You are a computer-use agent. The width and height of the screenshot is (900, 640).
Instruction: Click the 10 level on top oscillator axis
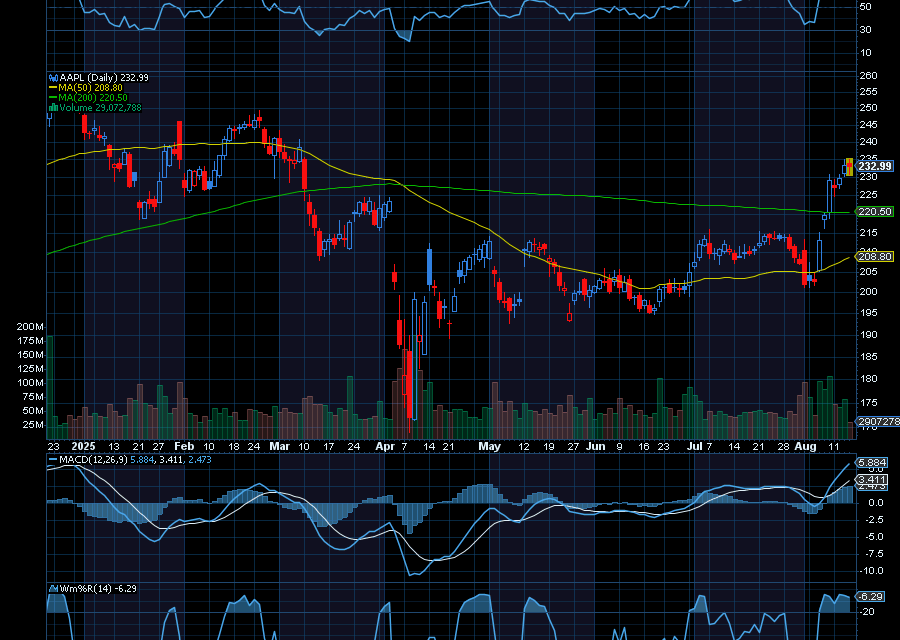[x=865, y=53]
